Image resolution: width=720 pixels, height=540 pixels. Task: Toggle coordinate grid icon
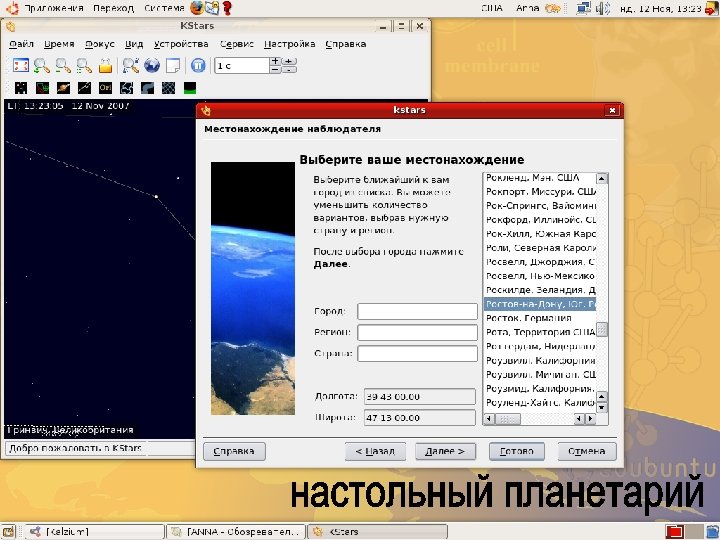tap(169, 87)
